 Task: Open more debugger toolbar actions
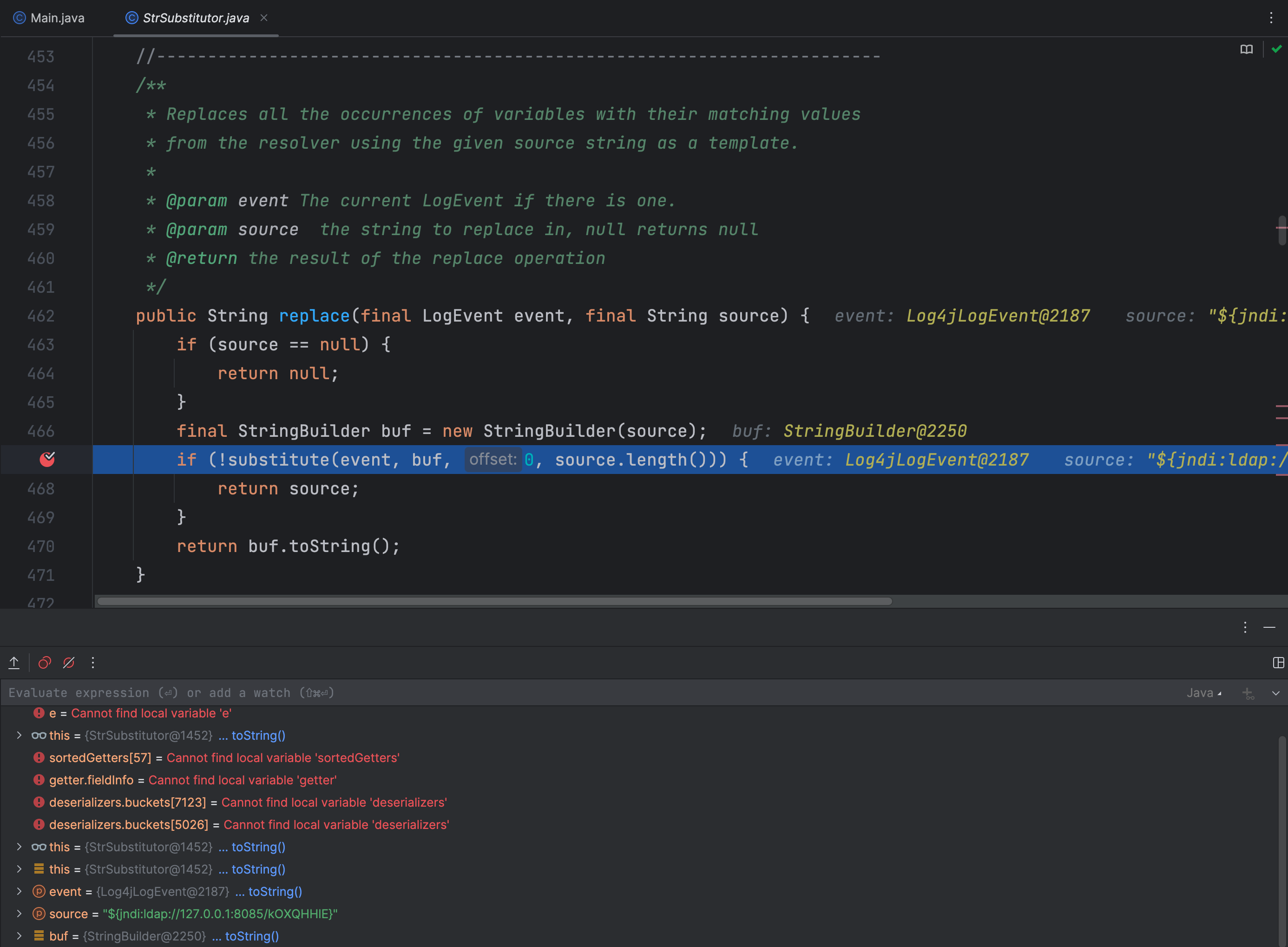[93, 663]
